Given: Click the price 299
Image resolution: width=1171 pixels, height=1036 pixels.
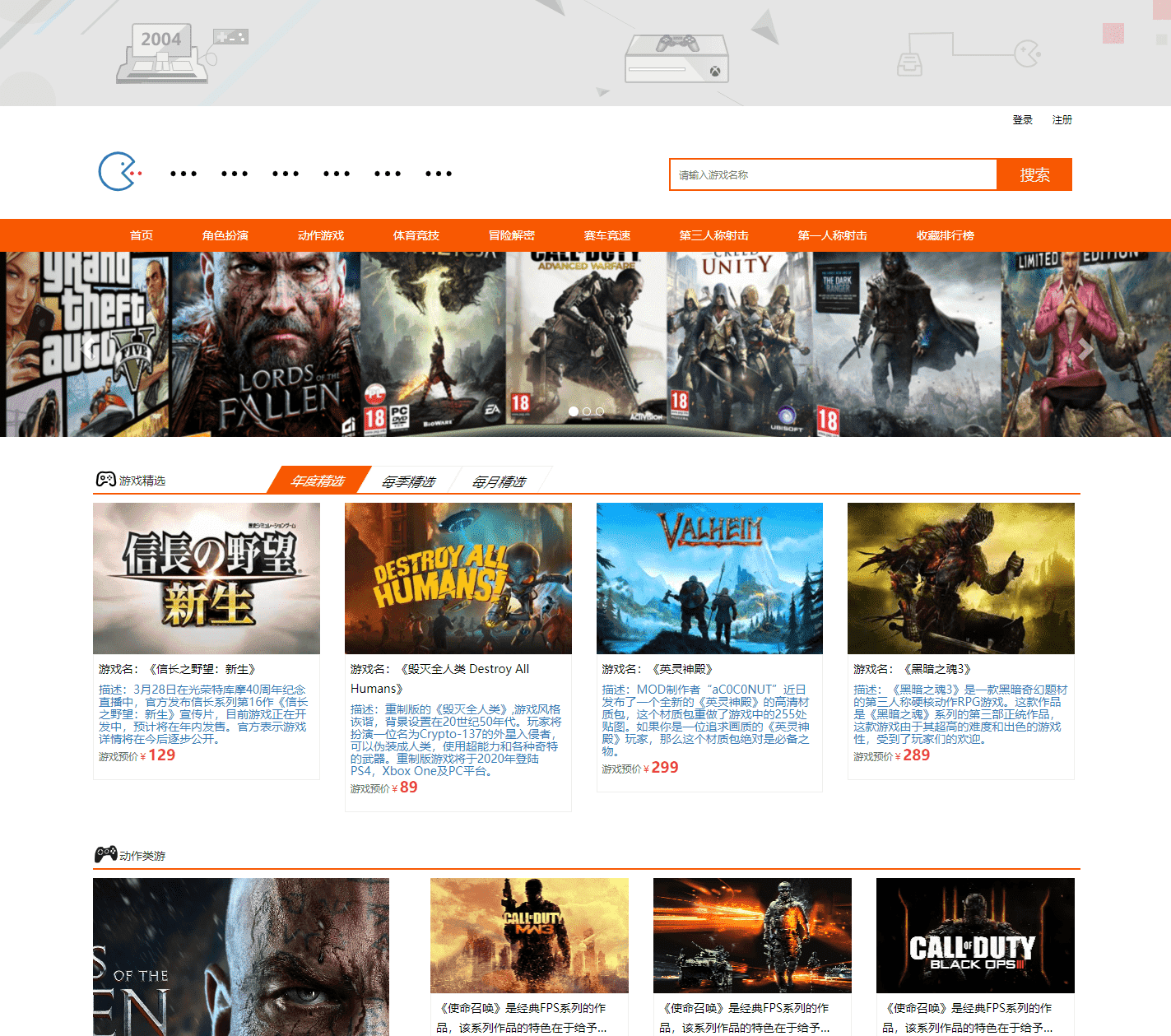Looking at the screenshot, I should [x=665, y=768].
